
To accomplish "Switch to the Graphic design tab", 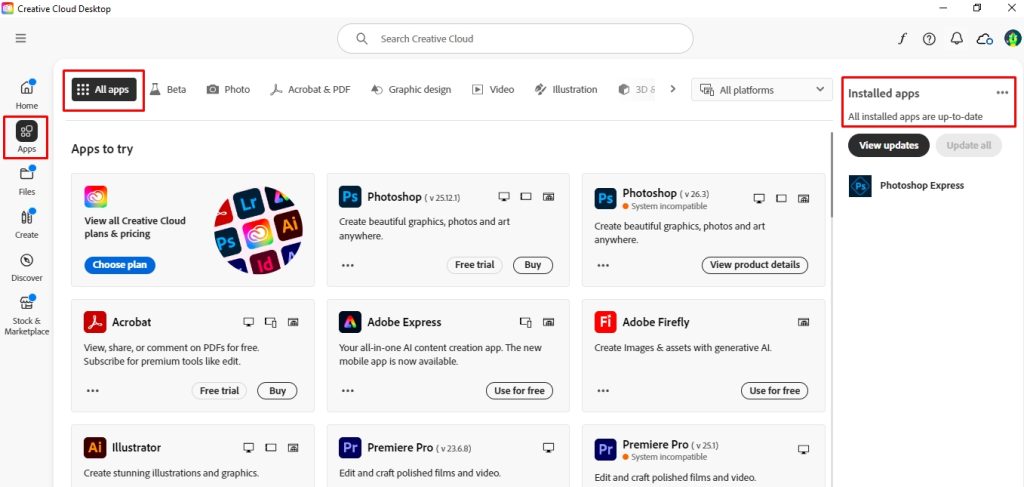I will 411,89.
